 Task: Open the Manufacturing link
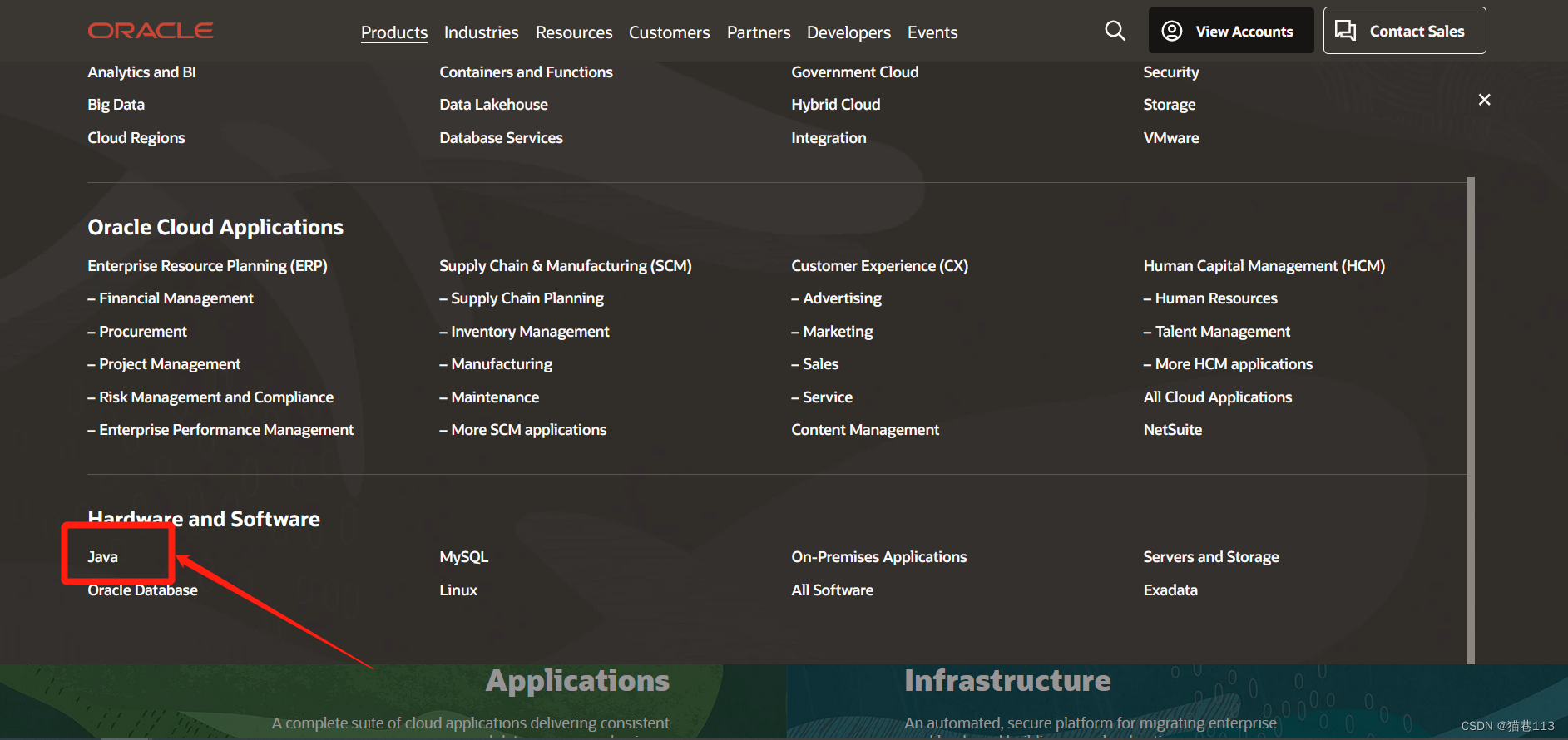click(x=496, y=364)
